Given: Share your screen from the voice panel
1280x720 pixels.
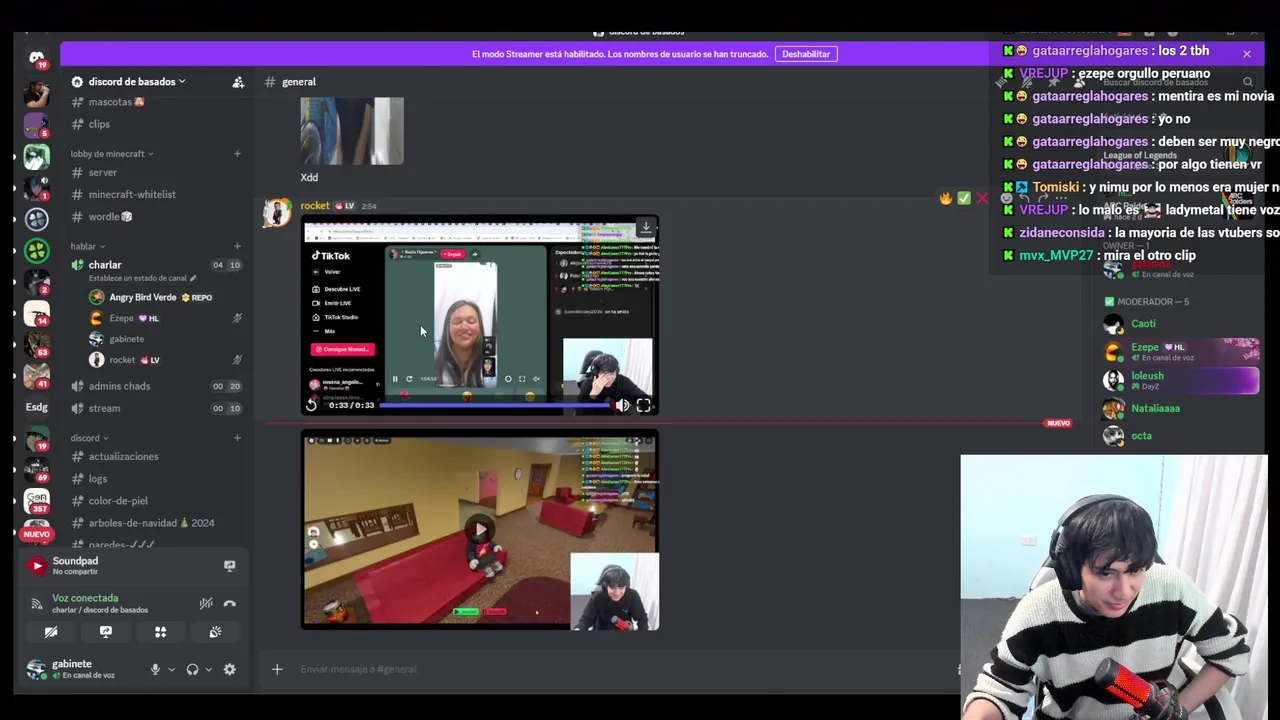Looking at the screenshot, I should click(x=106, y=632).
